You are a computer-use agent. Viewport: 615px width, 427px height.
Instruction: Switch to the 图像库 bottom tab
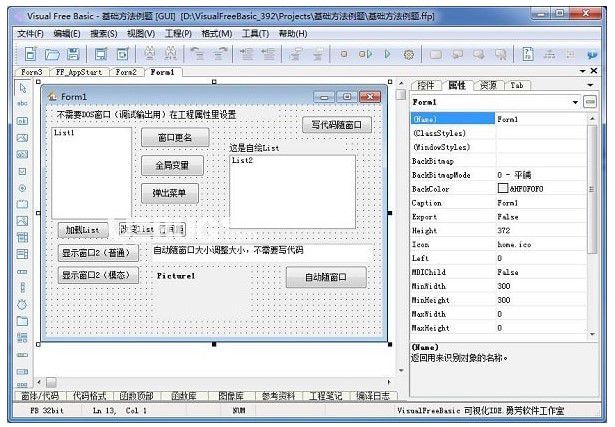pyautogui.click(x=231, y=396)
